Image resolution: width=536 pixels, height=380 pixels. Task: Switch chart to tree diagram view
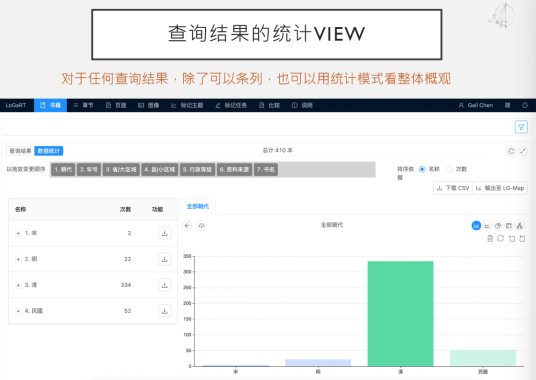coord(520,226)
